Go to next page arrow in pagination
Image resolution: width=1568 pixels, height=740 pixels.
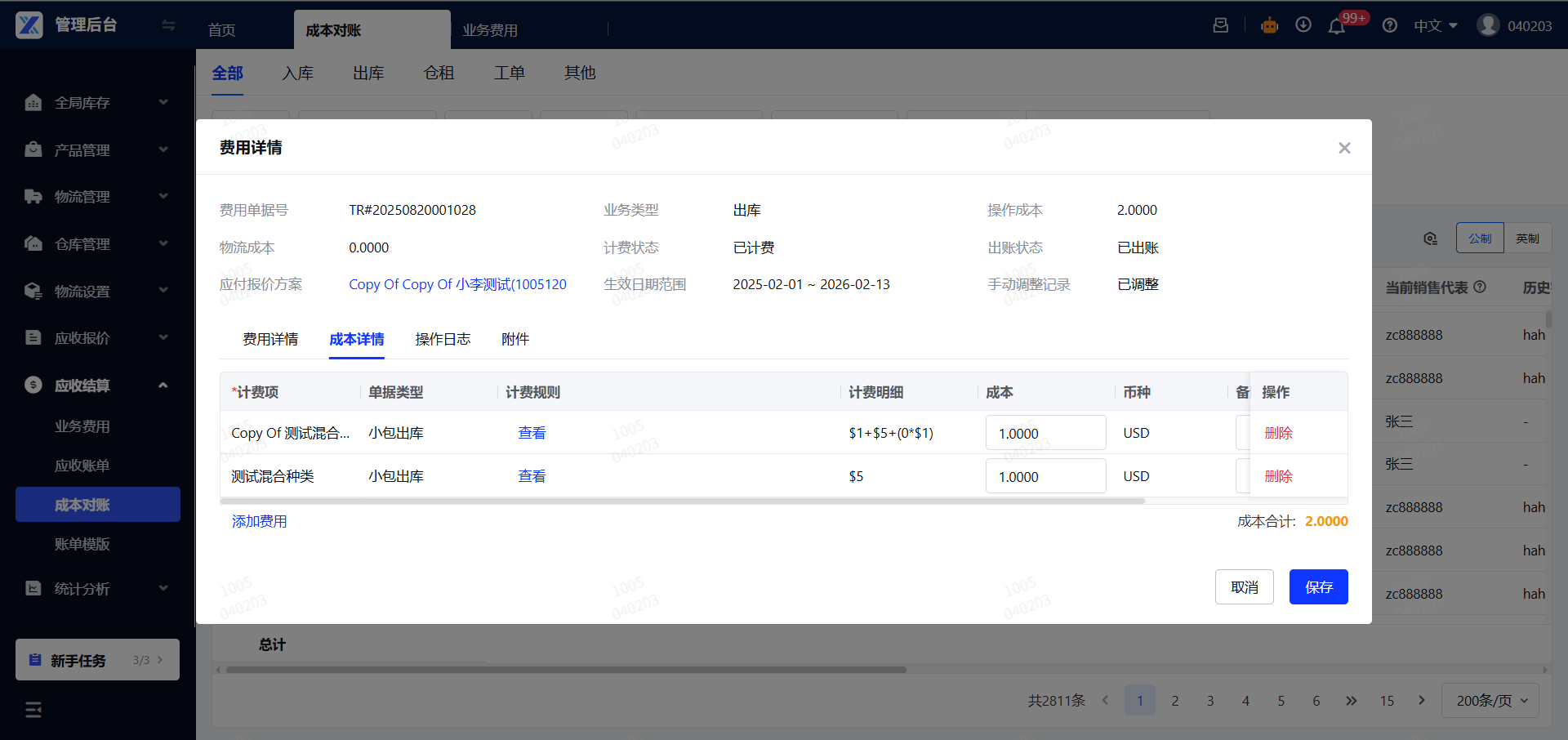tap(1422, 700)
